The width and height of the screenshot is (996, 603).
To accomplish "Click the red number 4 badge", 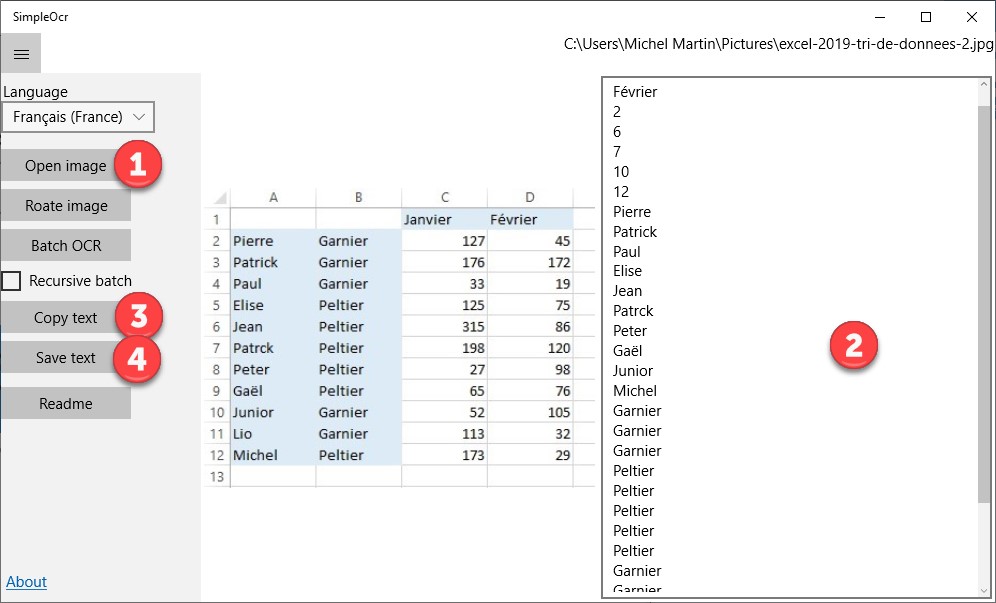I will [138, 358].
